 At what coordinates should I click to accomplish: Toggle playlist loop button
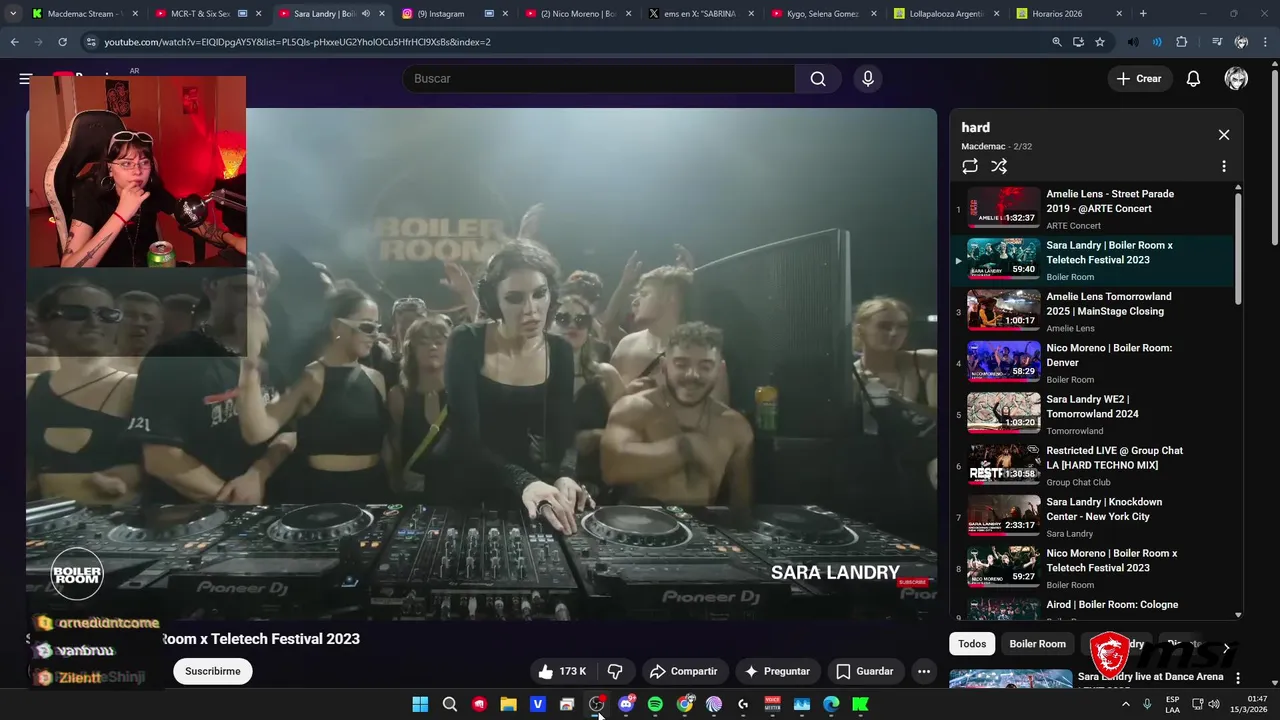coord(970,167)
